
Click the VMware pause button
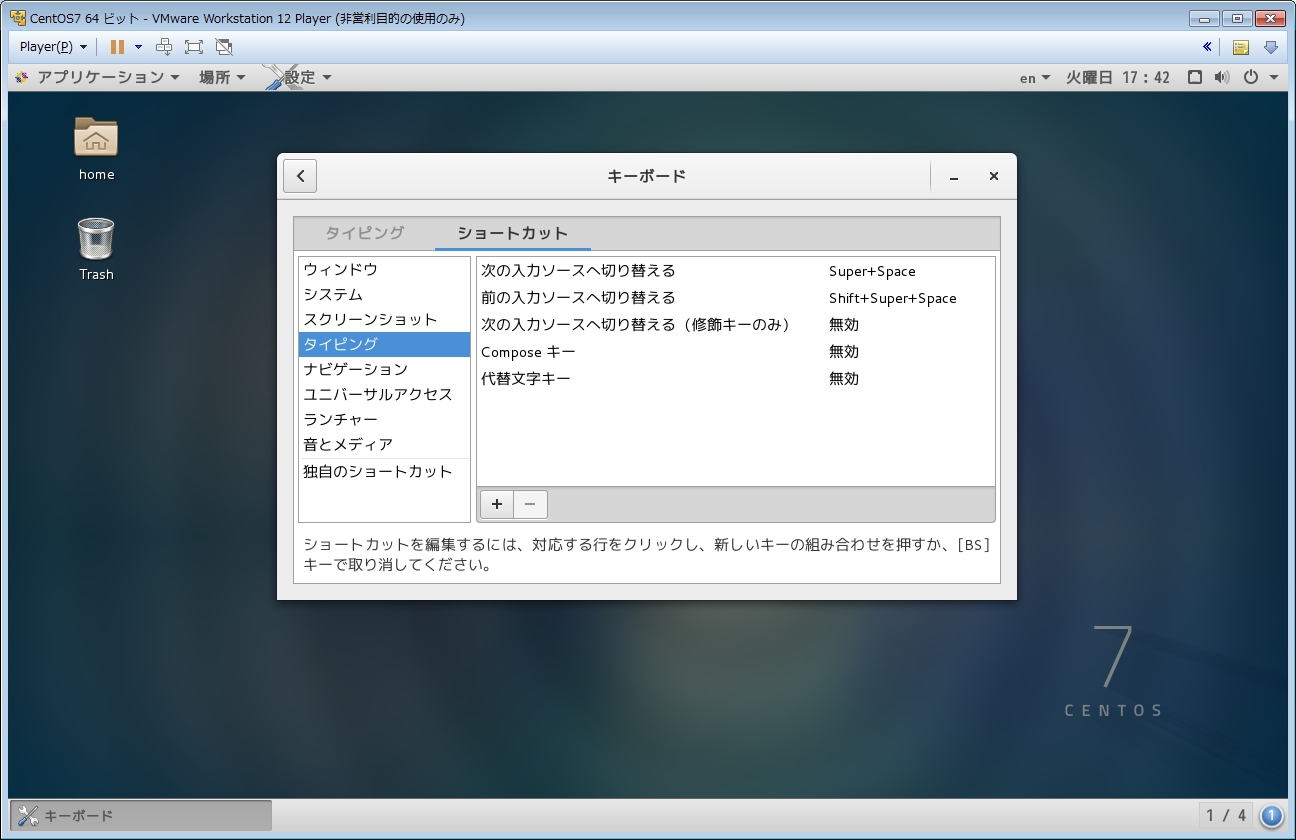(x=117, y=47)
